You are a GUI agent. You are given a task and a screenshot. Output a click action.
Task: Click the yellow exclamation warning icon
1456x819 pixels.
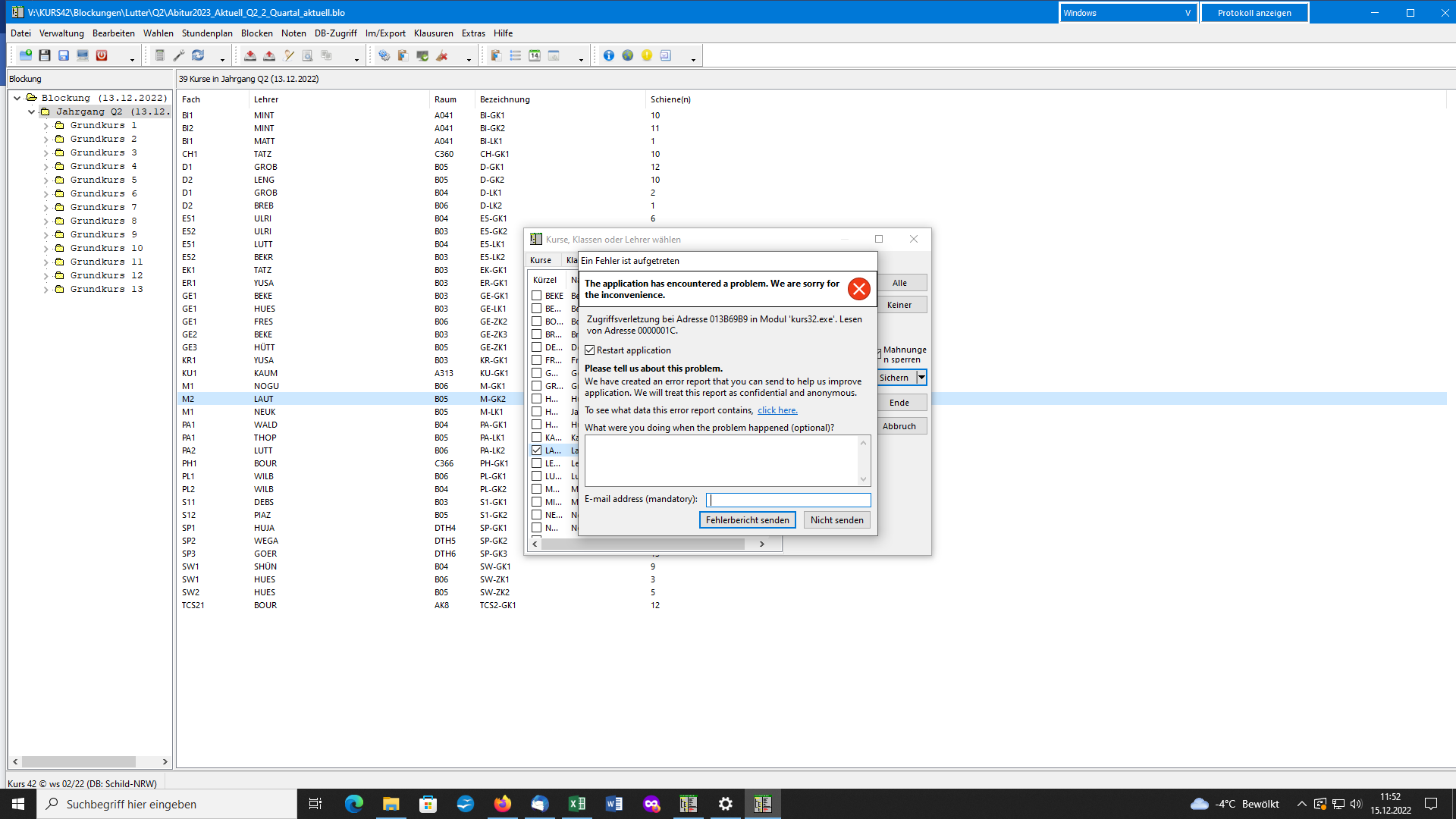(647, 55)
